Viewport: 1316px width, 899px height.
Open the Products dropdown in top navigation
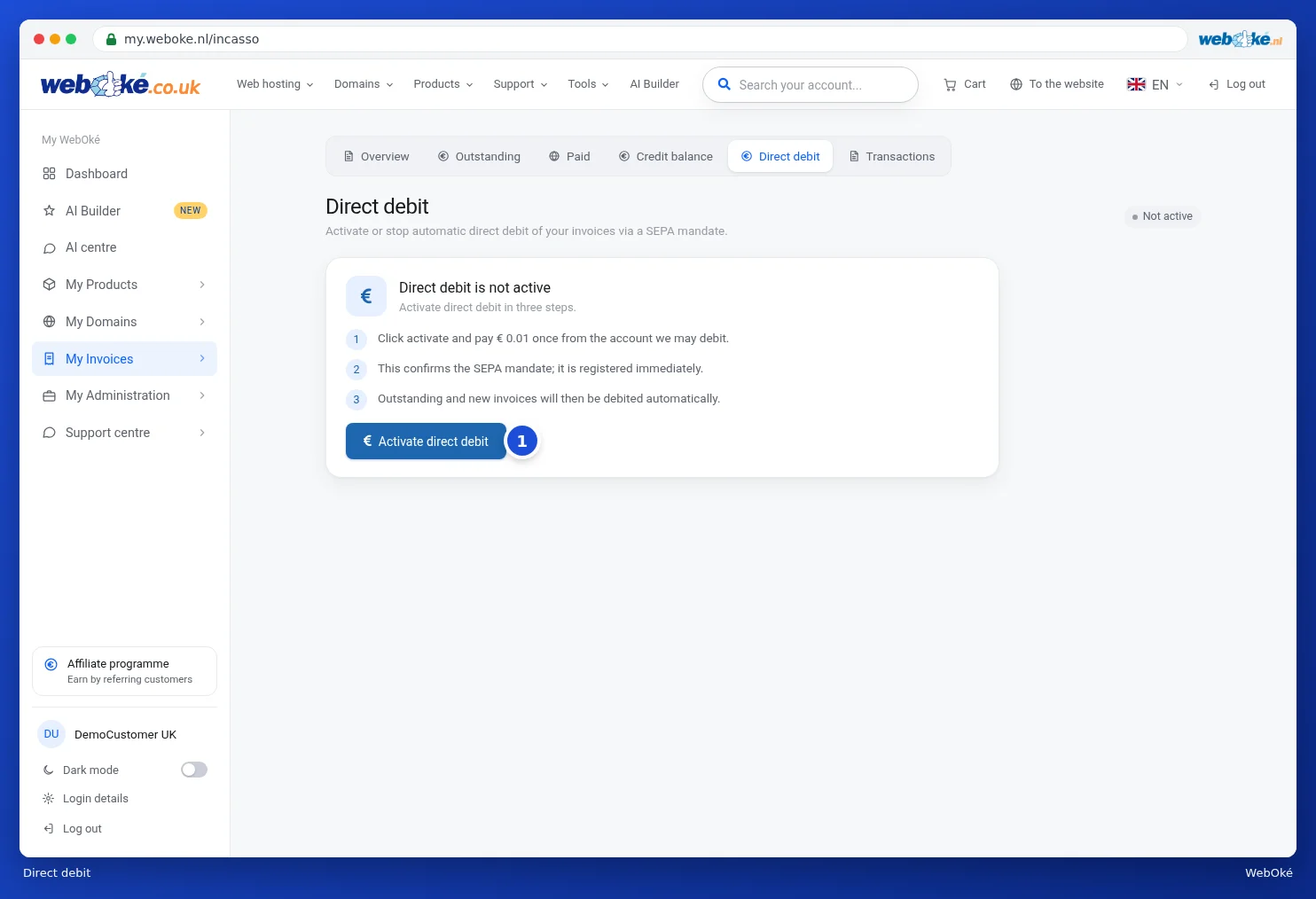(443, 84)
